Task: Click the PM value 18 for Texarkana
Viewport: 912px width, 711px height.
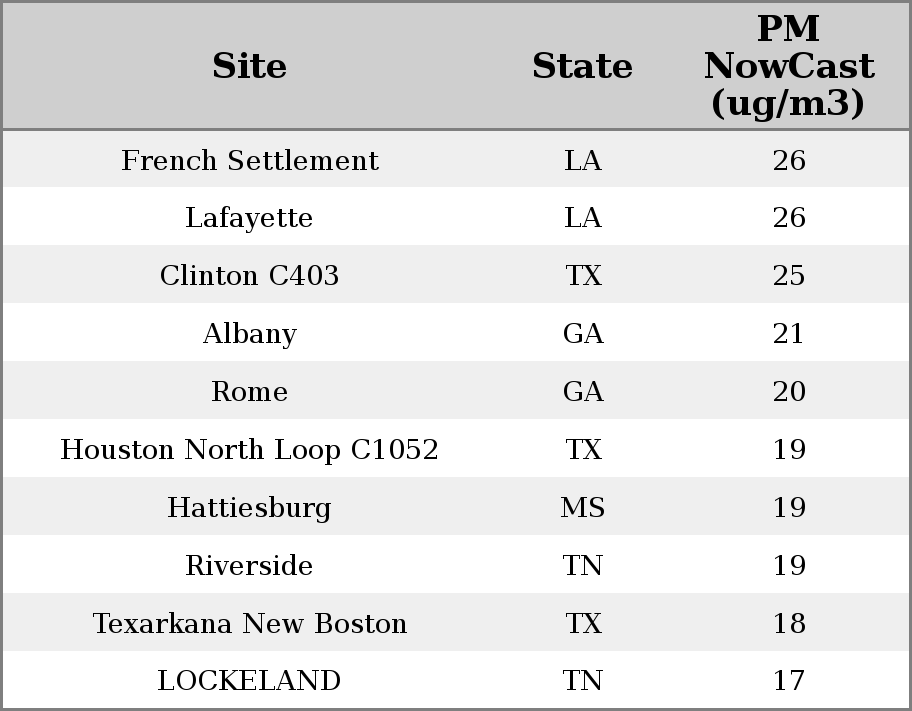Action: (789, 624)
